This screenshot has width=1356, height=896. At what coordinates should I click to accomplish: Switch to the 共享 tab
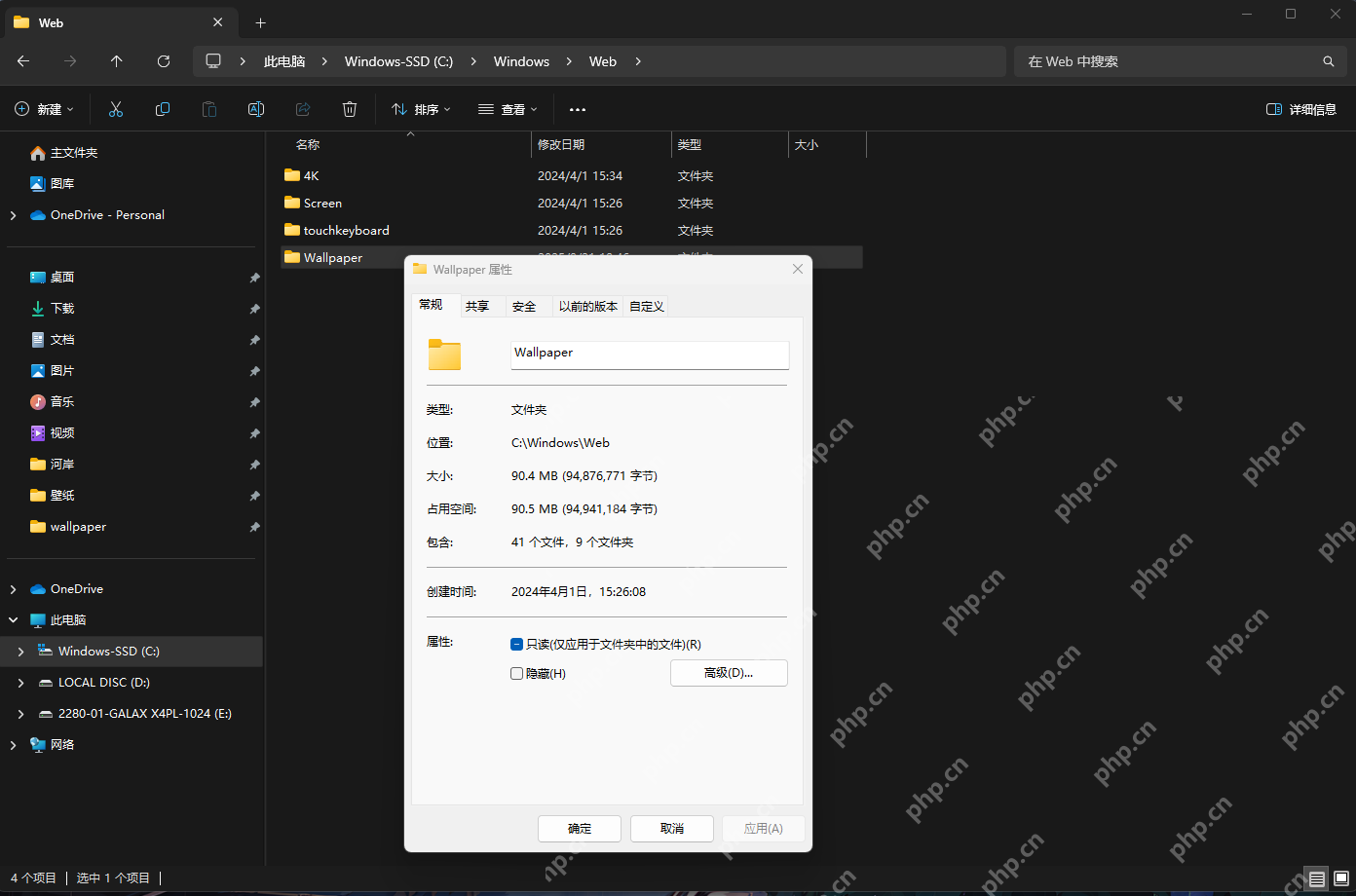click(477, 306)
